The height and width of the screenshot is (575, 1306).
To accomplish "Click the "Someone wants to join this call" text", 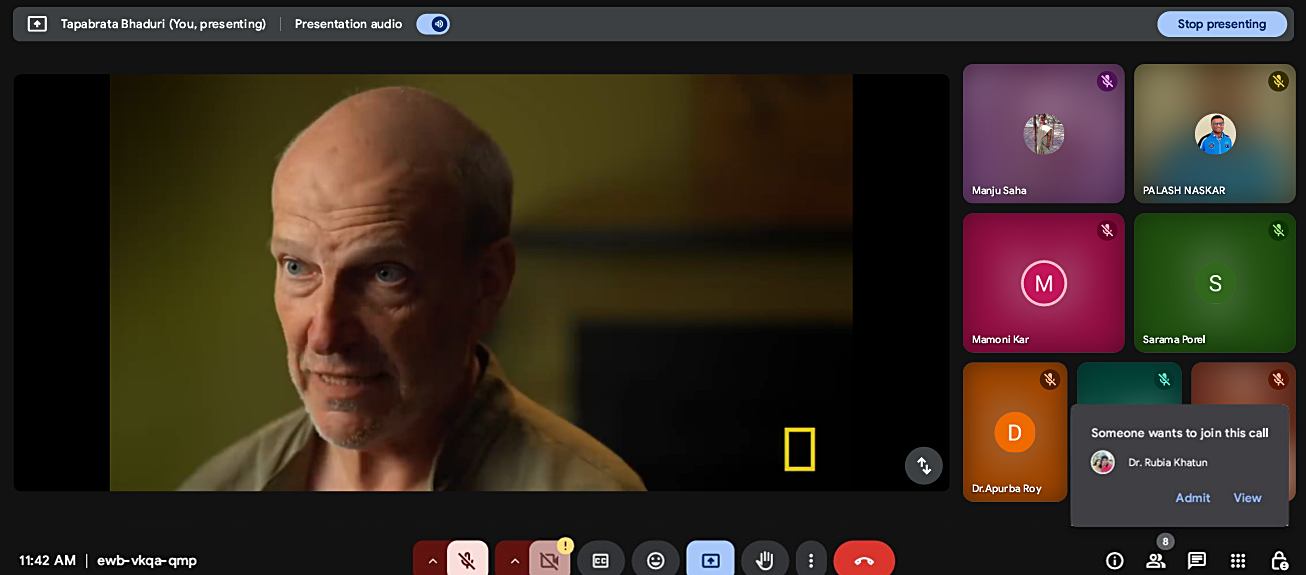I will click(1180, 433).
